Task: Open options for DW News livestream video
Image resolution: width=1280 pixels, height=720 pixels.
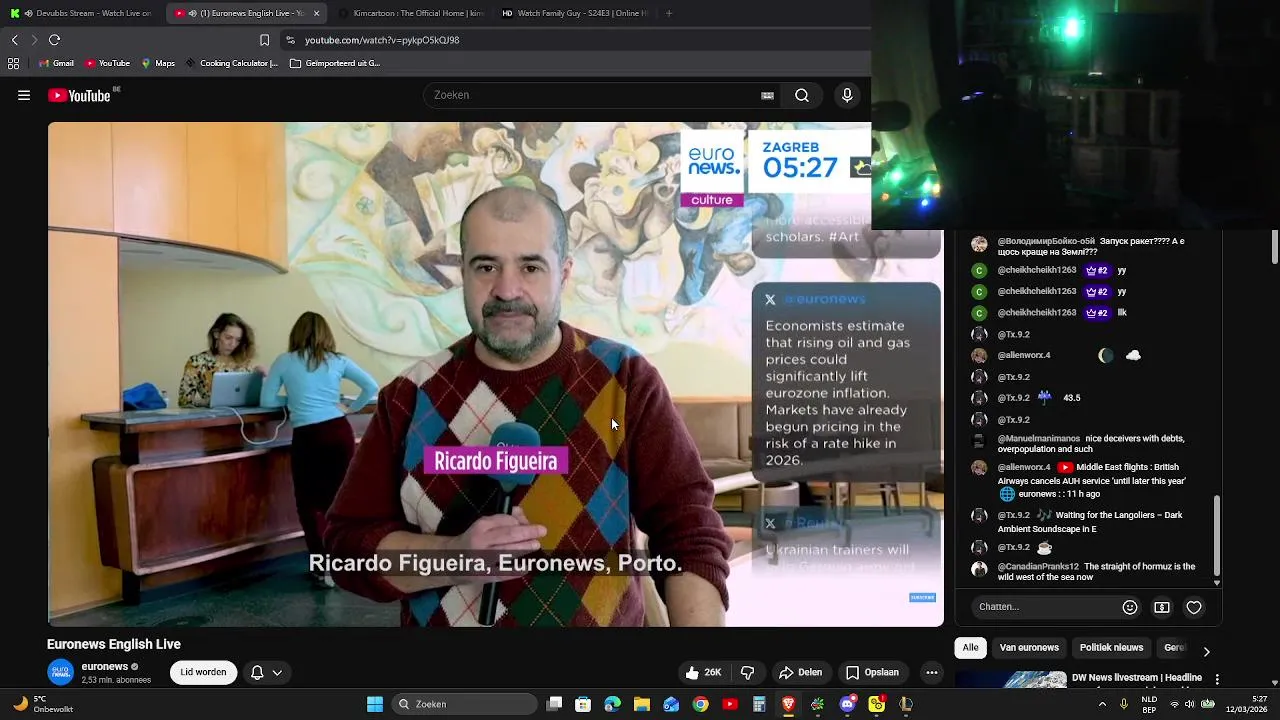Action: coord(1217,679)
